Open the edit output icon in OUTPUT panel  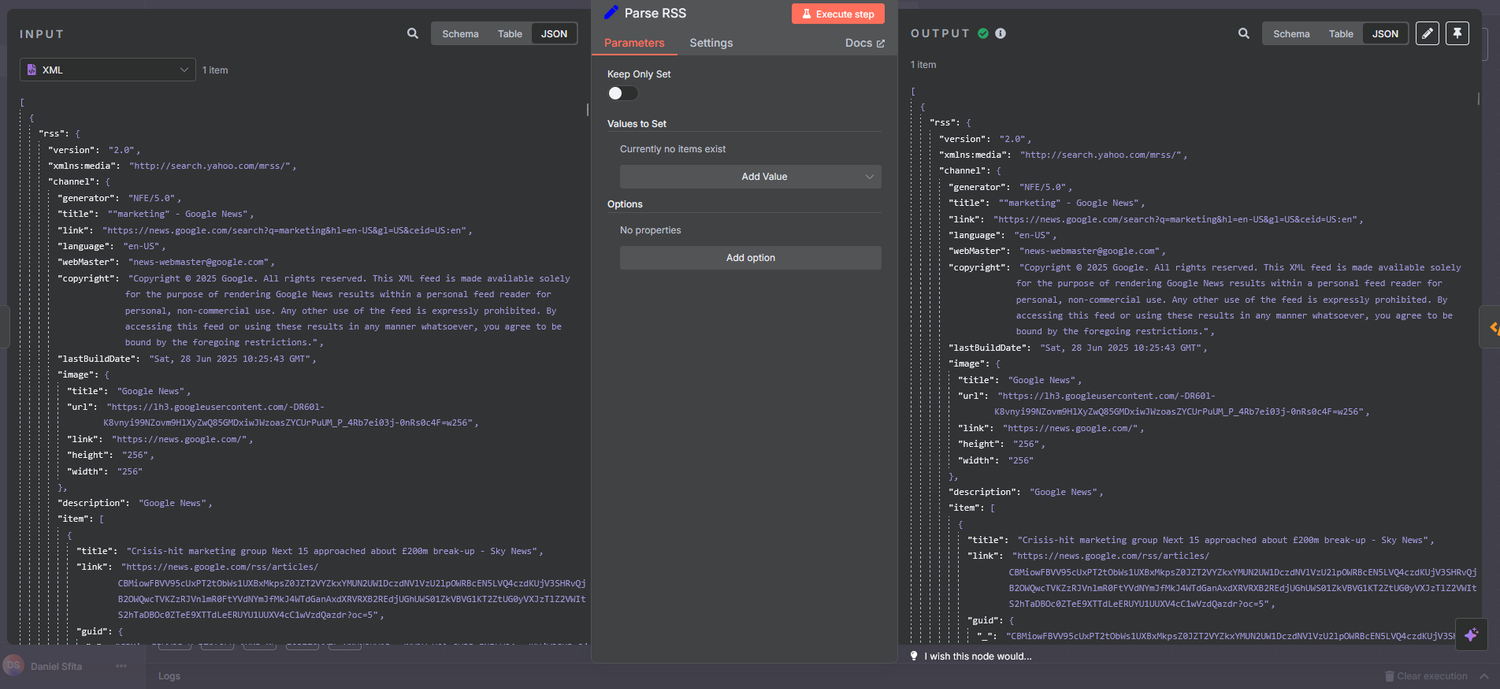[x=1427, y=33]
